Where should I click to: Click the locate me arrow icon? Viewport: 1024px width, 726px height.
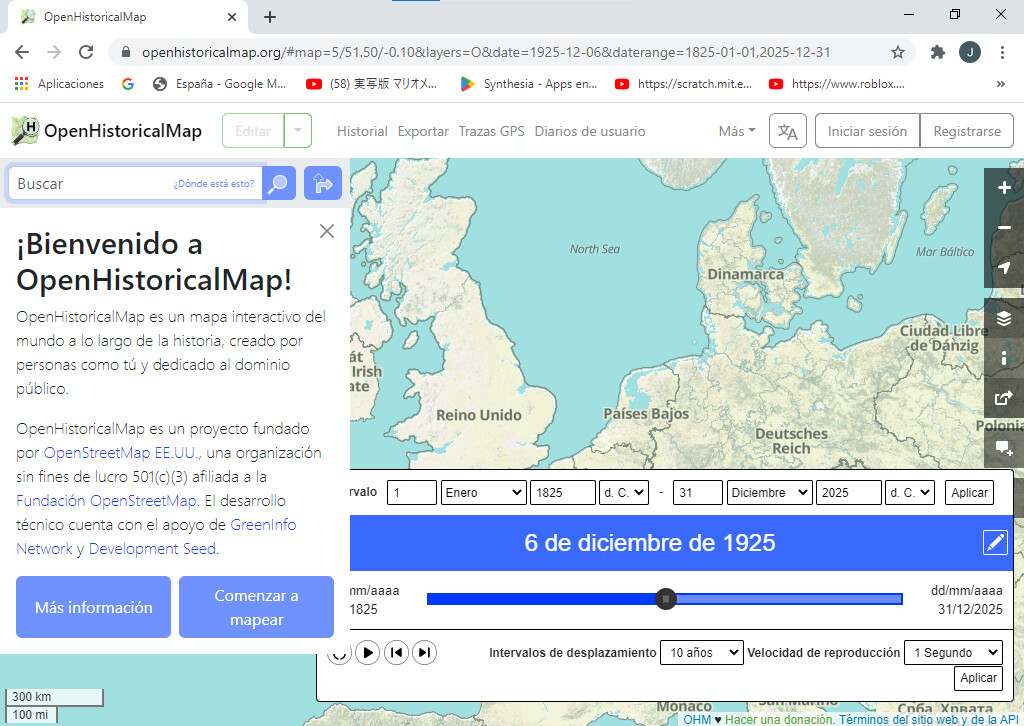(1004, 267)
